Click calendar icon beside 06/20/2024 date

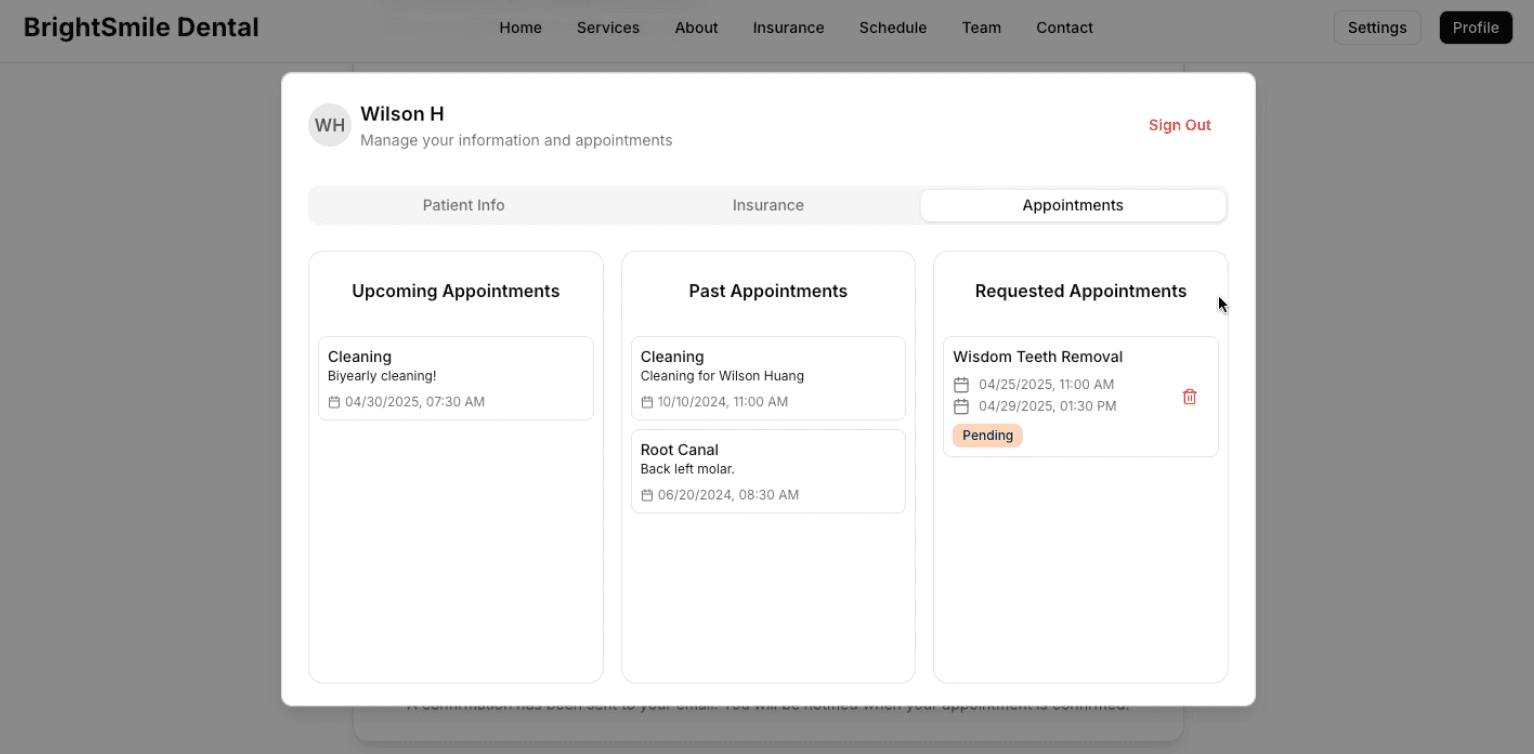click(x=647, y=495)
